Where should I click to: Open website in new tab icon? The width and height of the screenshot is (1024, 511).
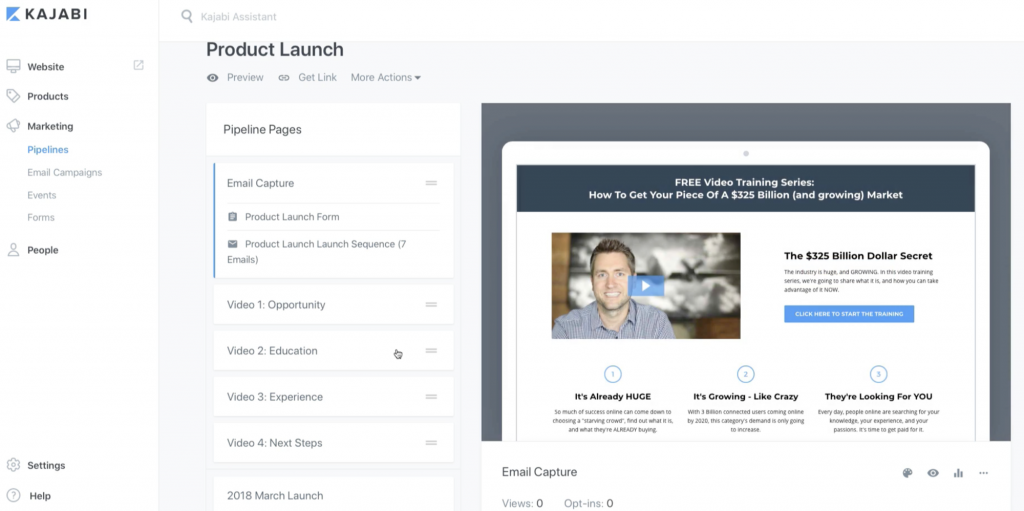[x=138, y=65]
